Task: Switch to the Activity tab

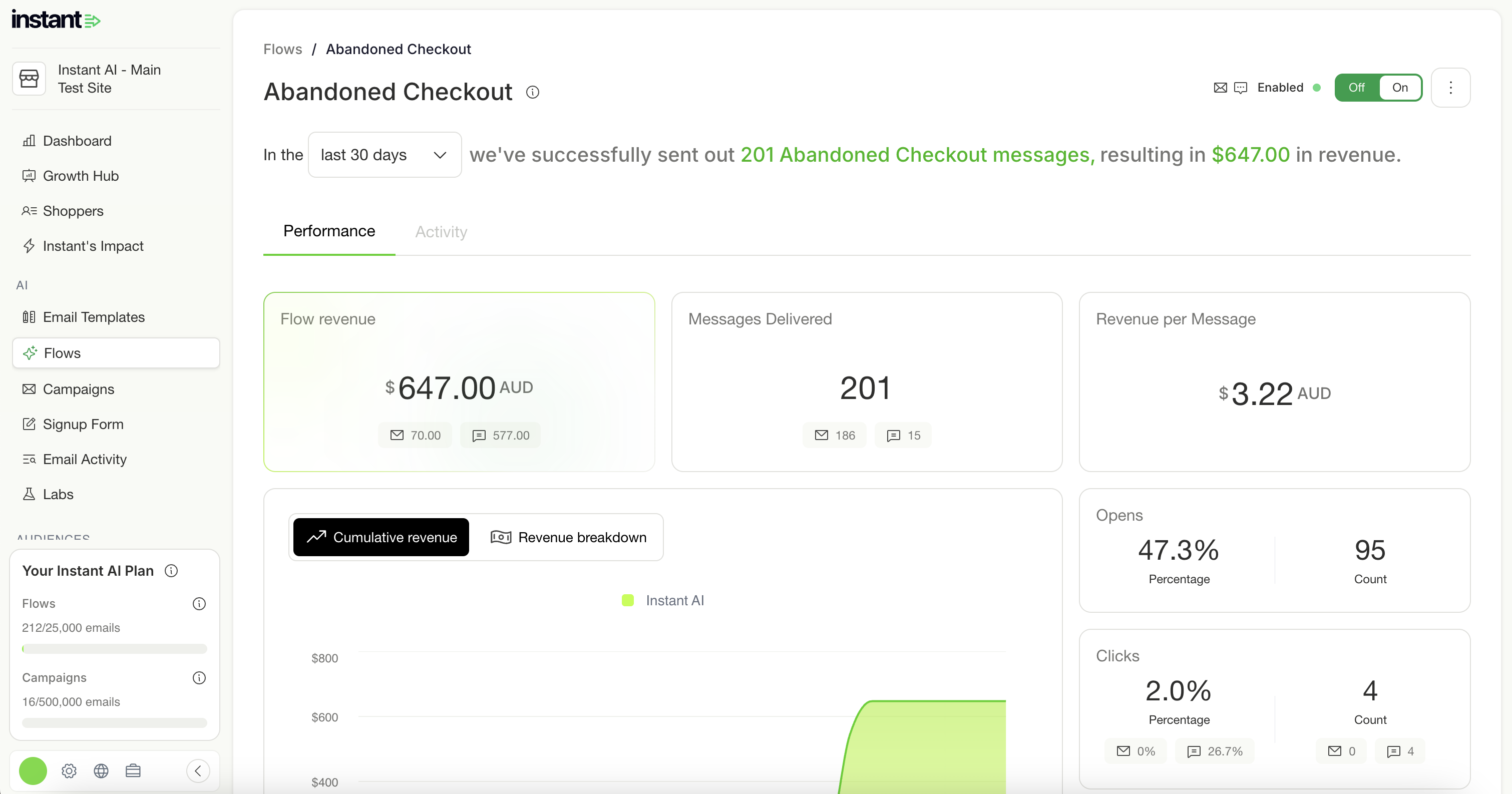Action: (x=442, y=232)
